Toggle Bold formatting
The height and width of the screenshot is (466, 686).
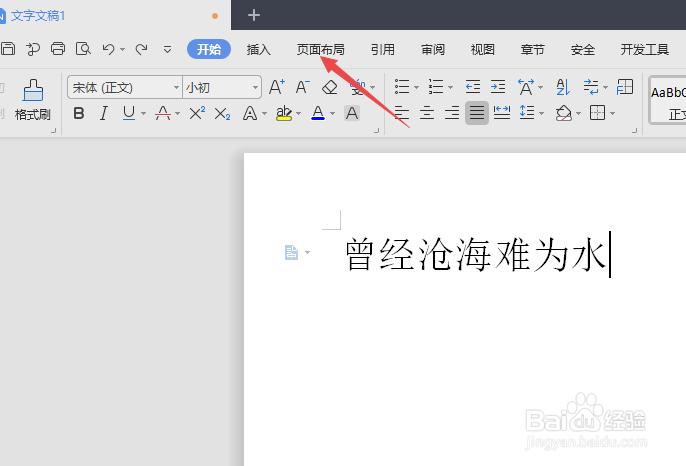pyautogui.click(x=79, y=113)
